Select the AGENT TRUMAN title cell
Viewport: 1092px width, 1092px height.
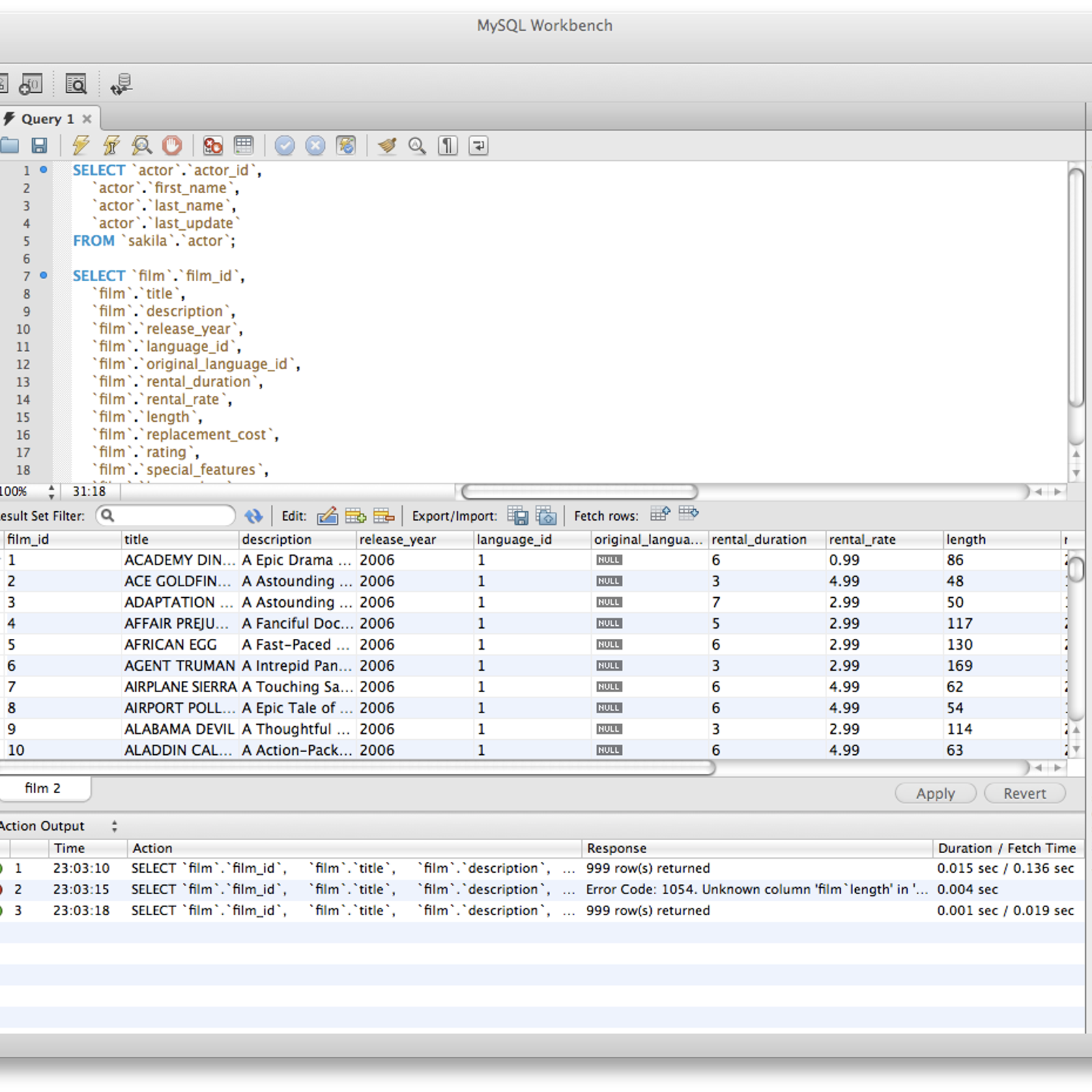pyautogui.click(x=180, y=665)
